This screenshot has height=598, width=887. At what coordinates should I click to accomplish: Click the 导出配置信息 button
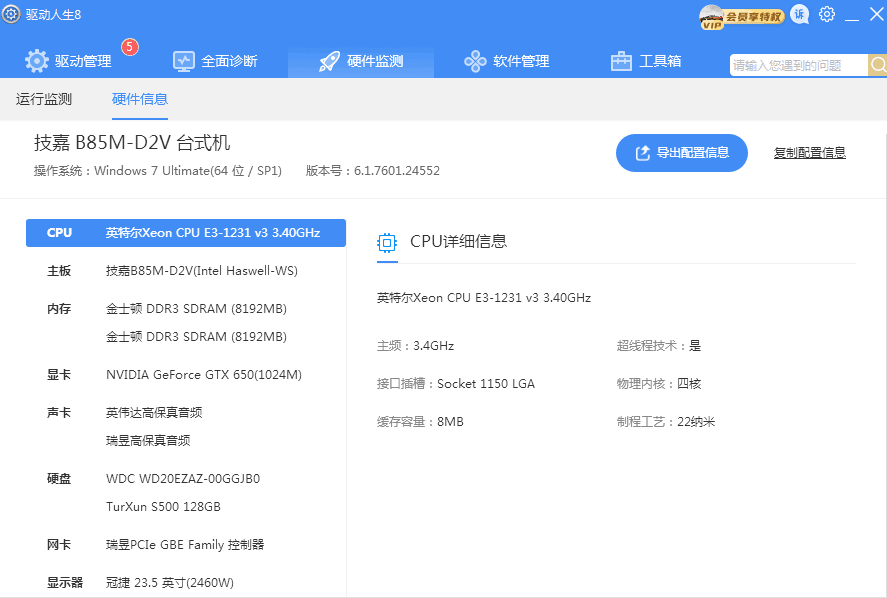pos(682,153)
